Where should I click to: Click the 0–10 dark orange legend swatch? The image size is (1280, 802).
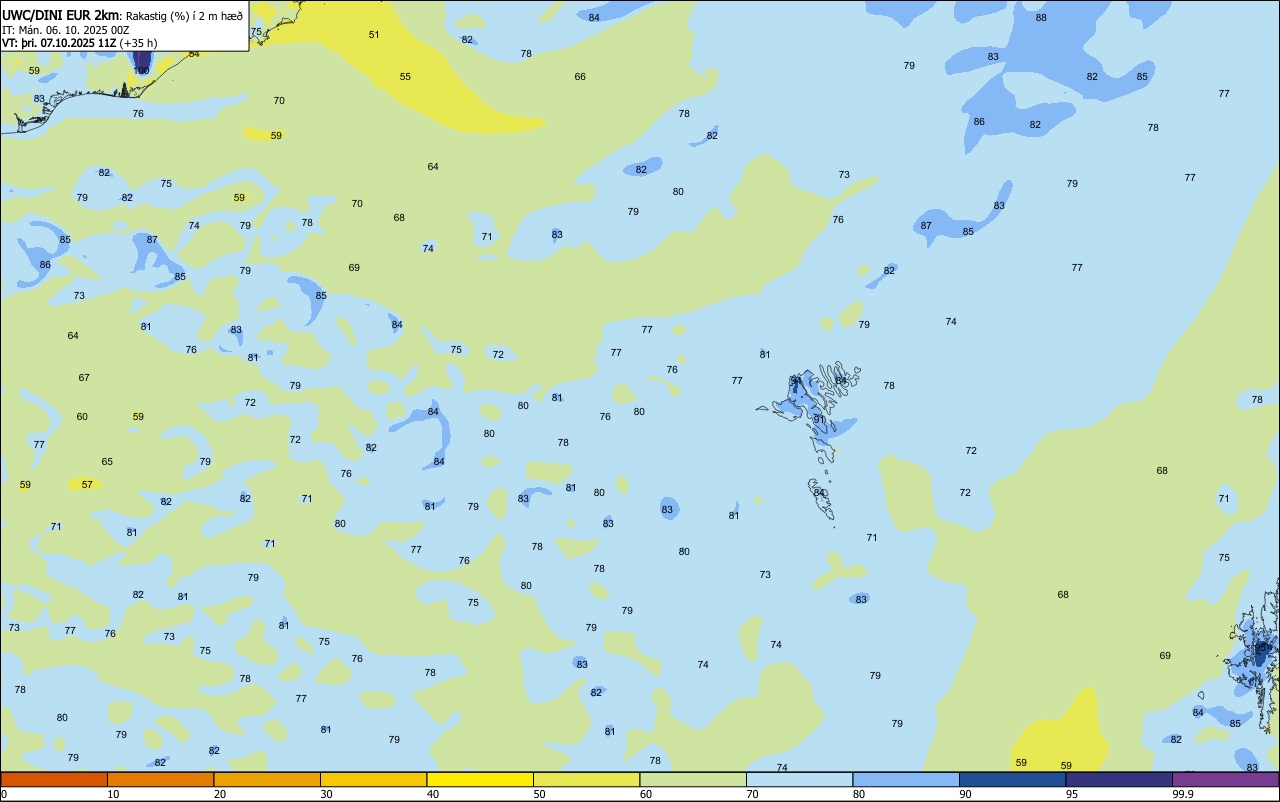[x=54, y=779]
